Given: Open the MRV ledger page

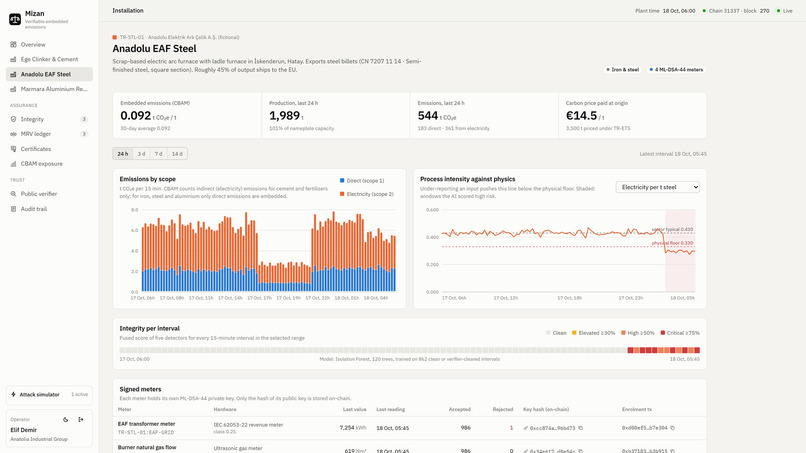Looking at the screenshot, I should coord(49,134).
